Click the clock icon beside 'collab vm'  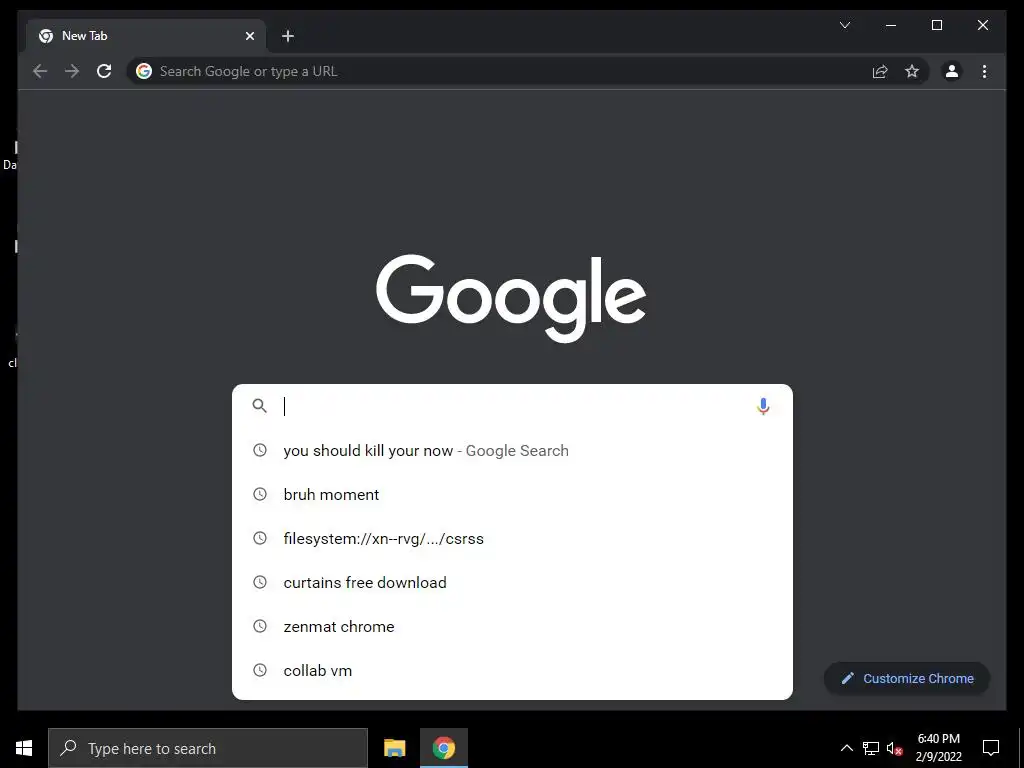tap(260, 670)
